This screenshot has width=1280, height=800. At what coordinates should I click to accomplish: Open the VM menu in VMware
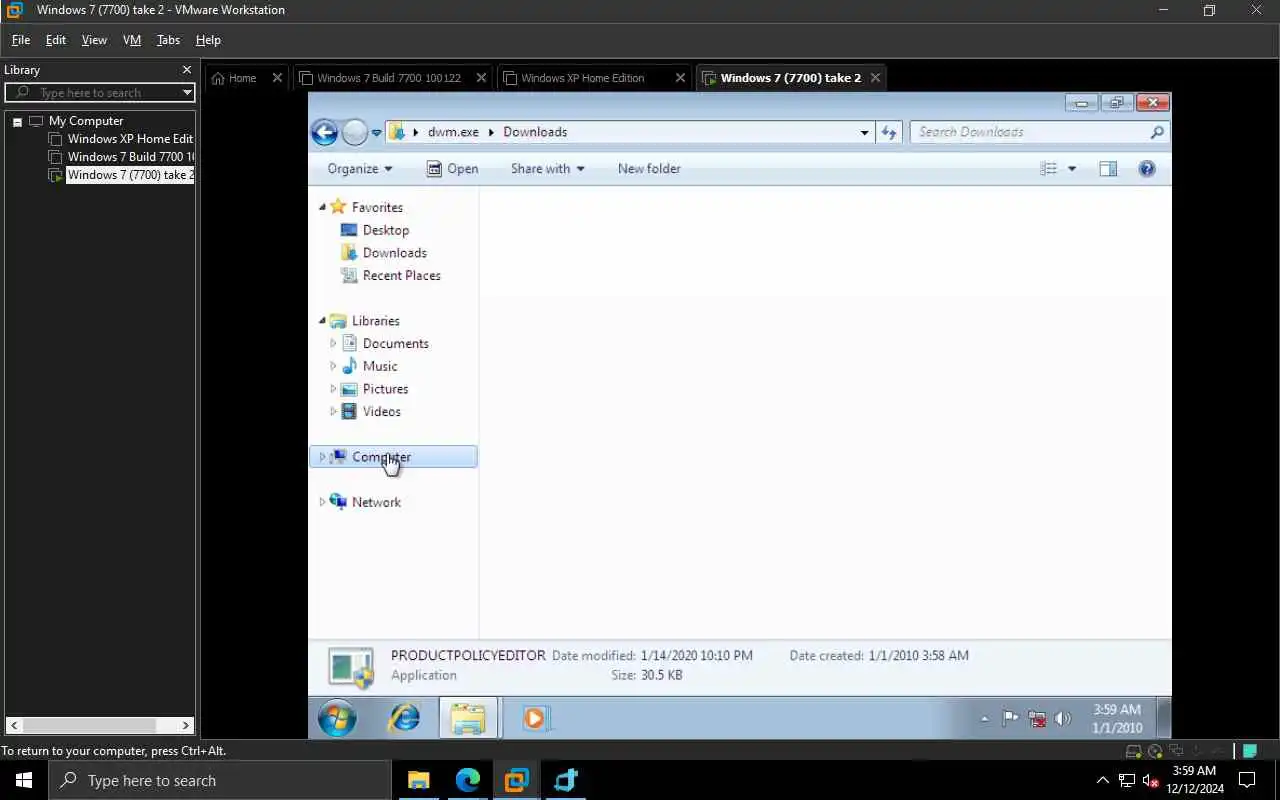point(132,40)
